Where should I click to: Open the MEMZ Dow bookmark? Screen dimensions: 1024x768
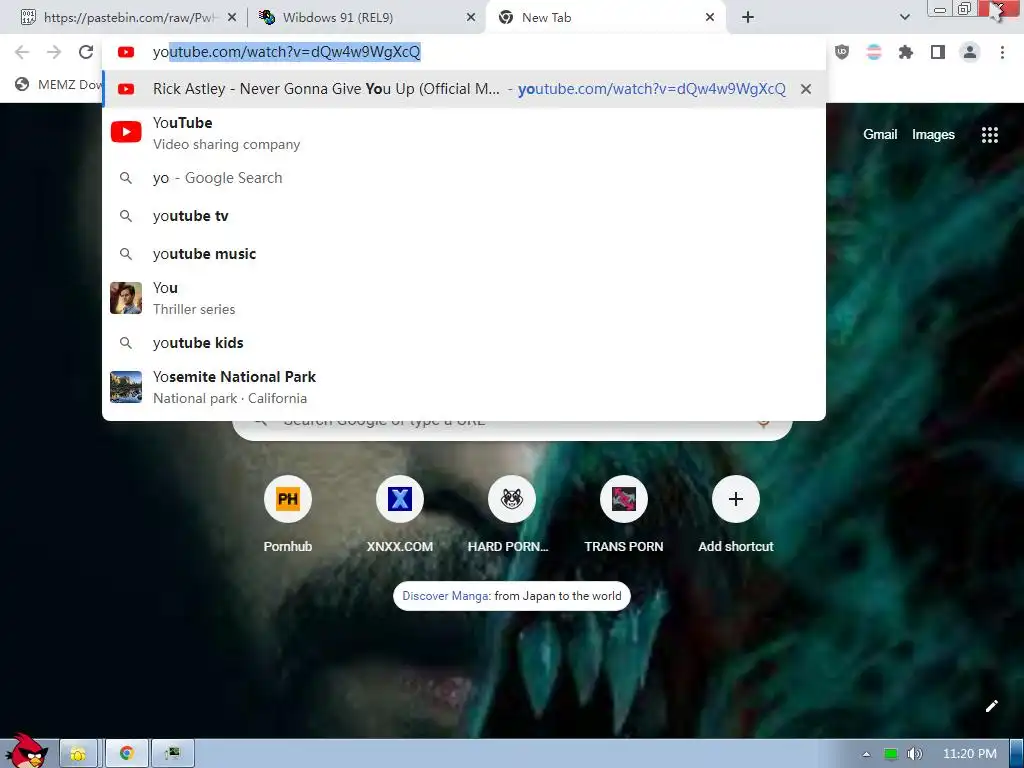59,84
